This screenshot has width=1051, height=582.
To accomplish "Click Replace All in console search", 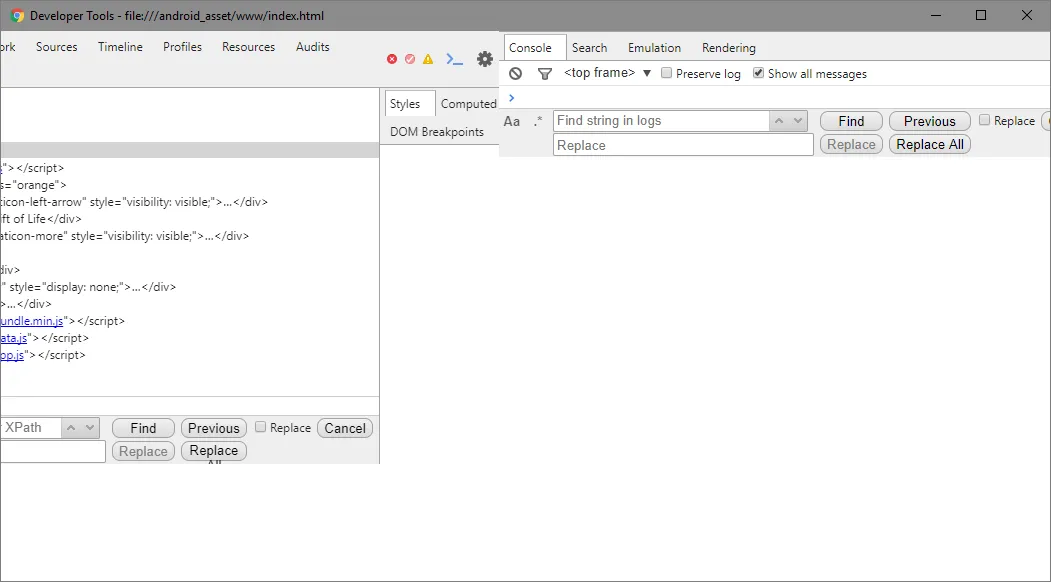I will pos(930,144).
